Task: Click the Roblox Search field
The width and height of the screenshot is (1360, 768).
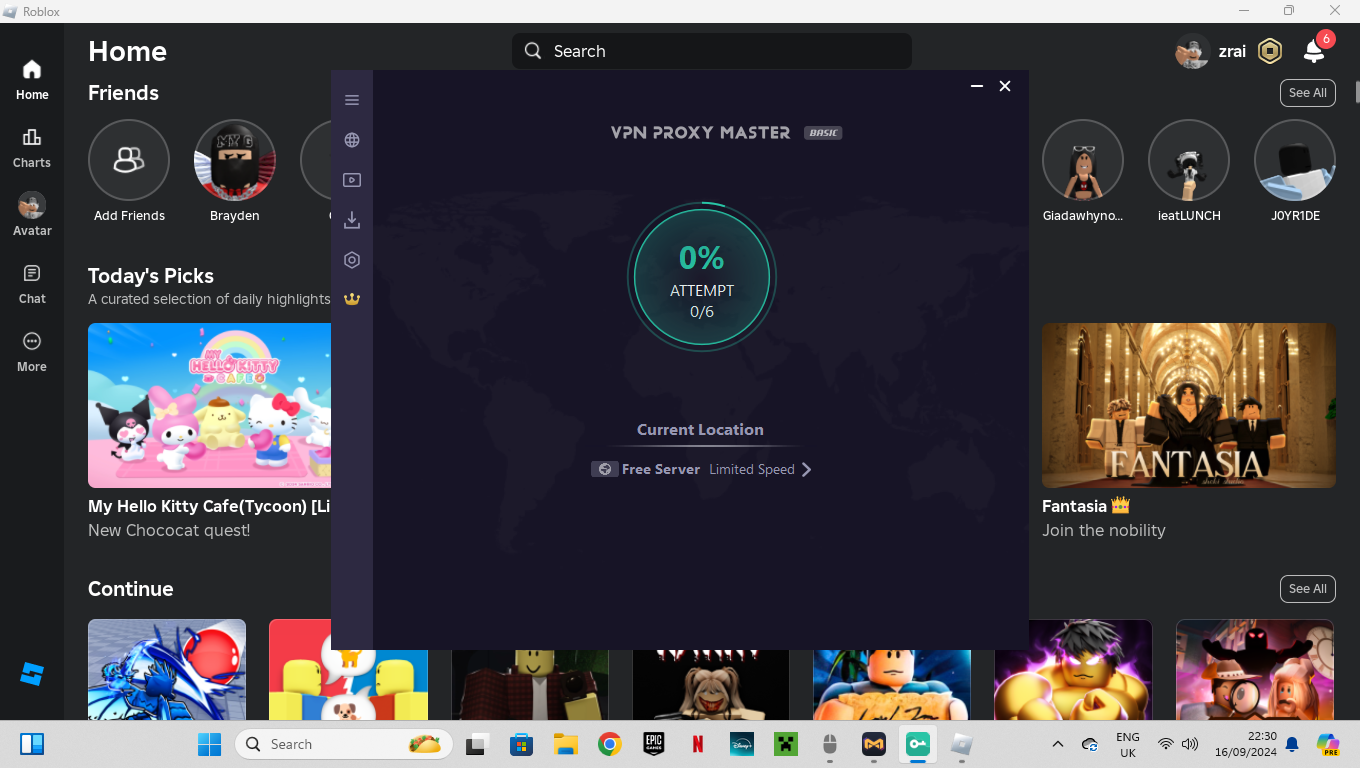Action: coord(712,51)
